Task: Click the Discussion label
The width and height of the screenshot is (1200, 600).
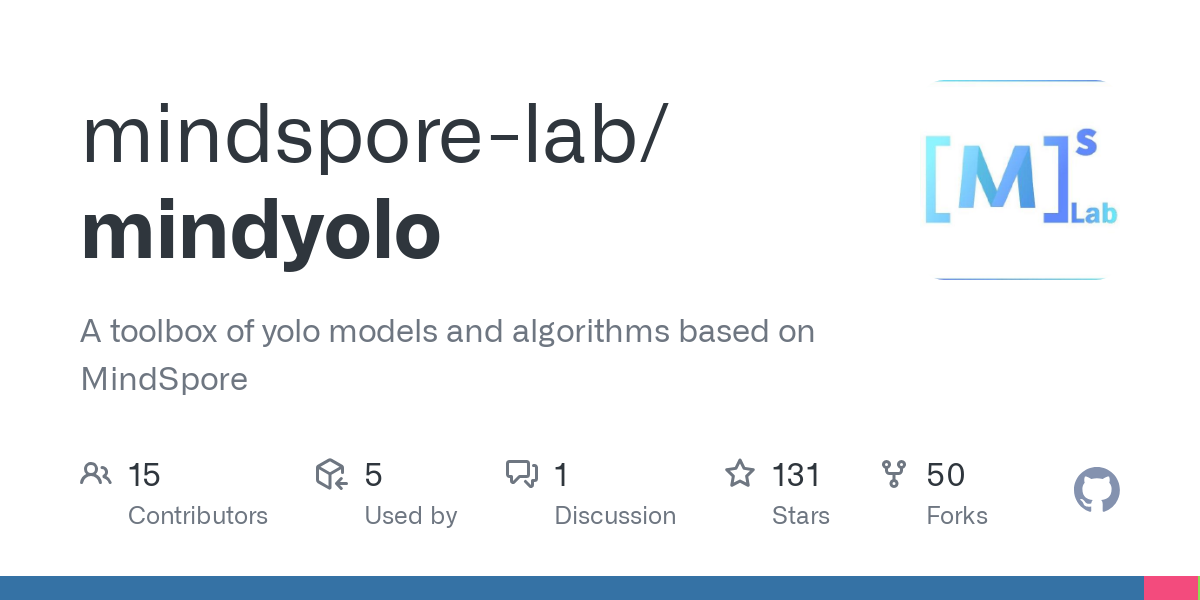Action: pyautogui.click(x=615, y=516)
